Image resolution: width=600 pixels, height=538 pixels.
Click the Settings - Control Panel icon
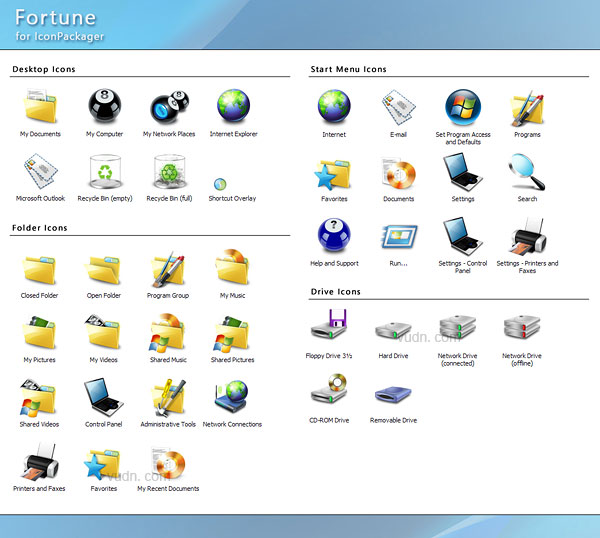pos(463,236)
